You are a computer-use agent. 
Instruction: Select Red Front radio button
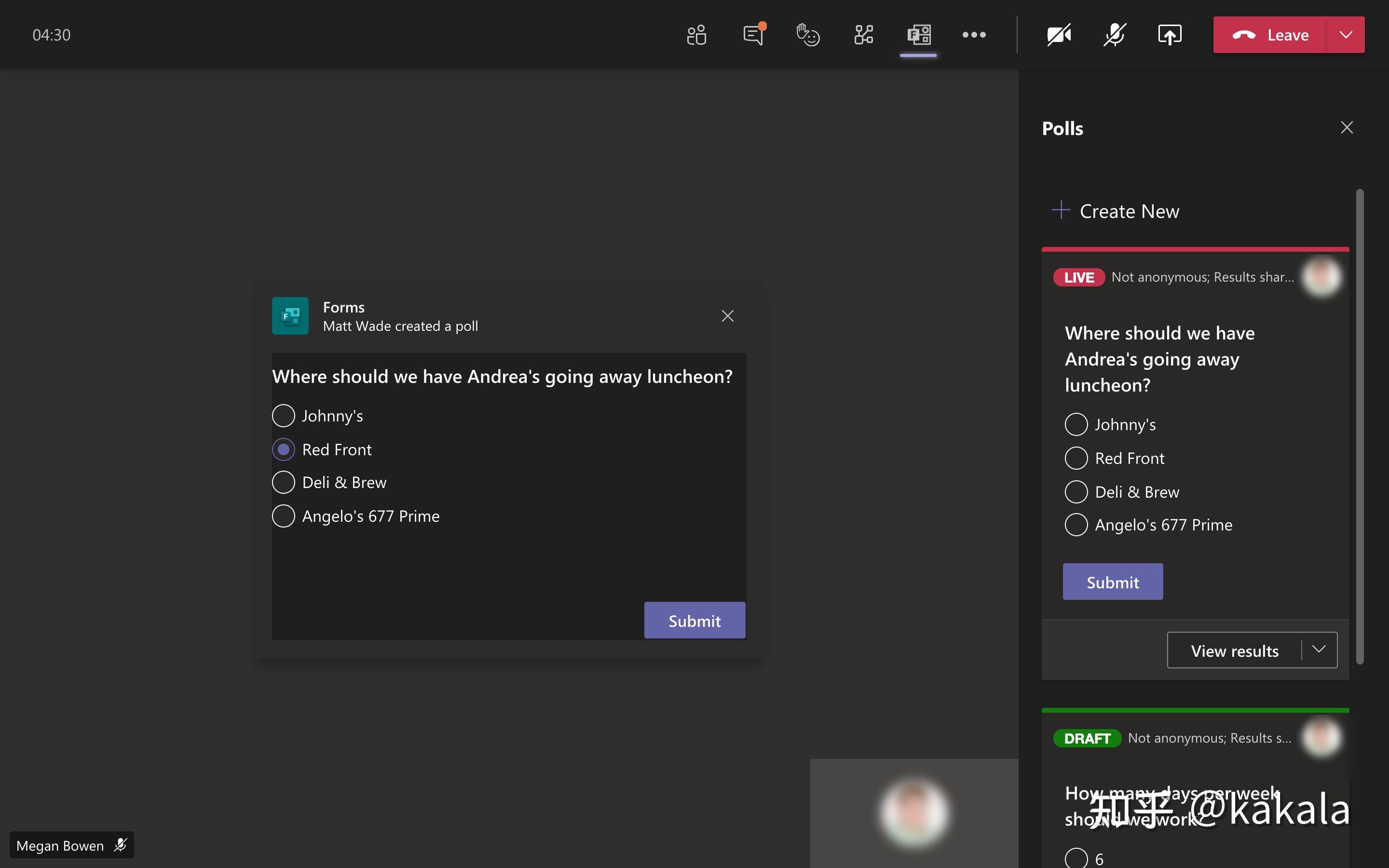[282, 449]
